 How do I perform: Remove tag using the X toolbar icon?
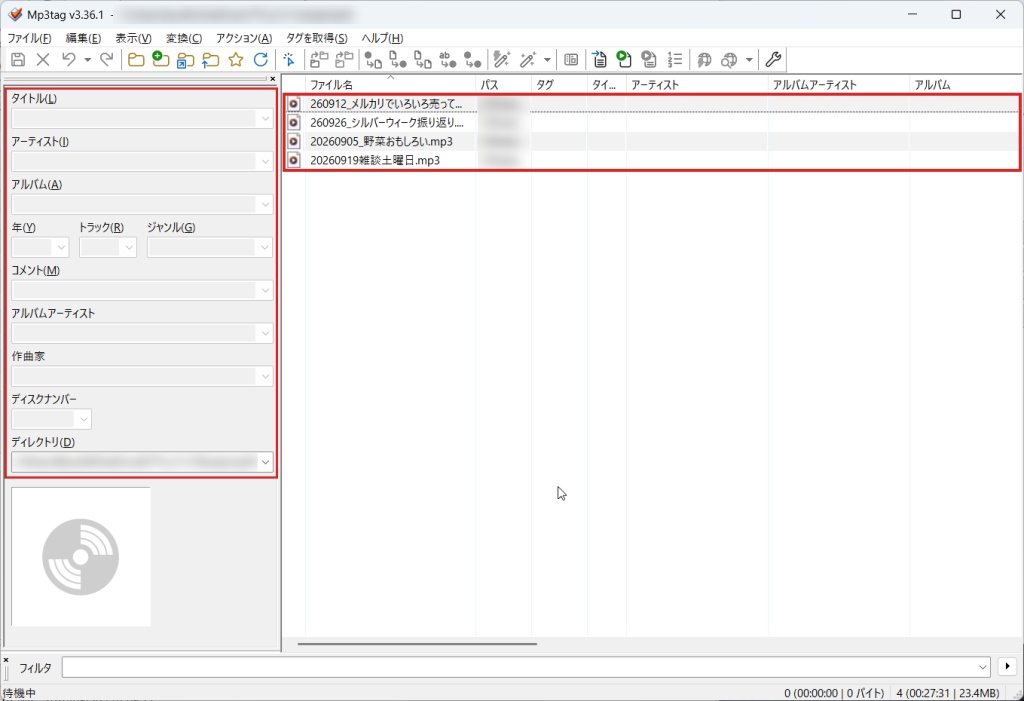[x=43, y=60]
